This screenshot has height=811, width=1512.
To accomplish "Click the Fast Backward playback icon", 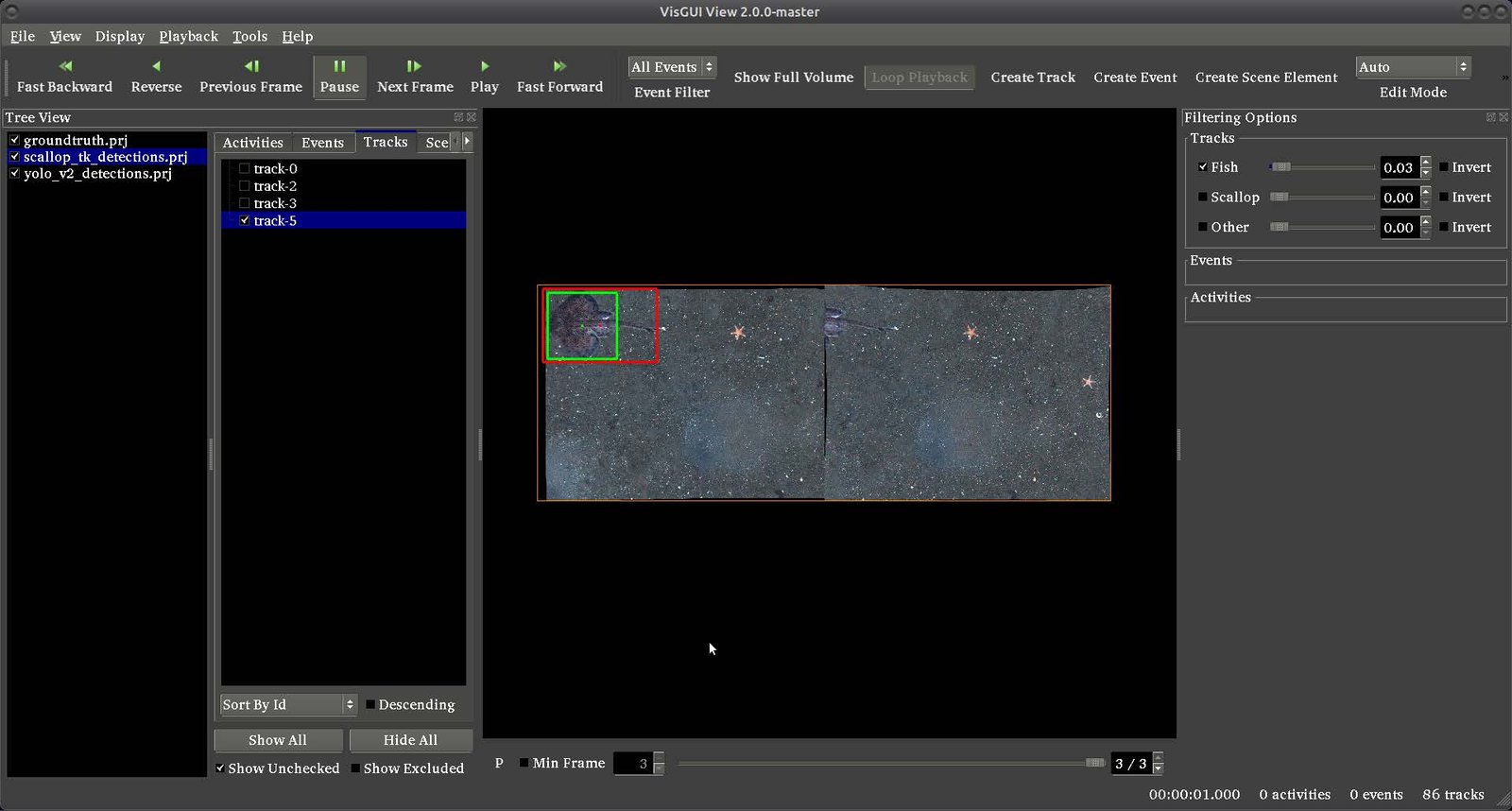I will 64,66.
